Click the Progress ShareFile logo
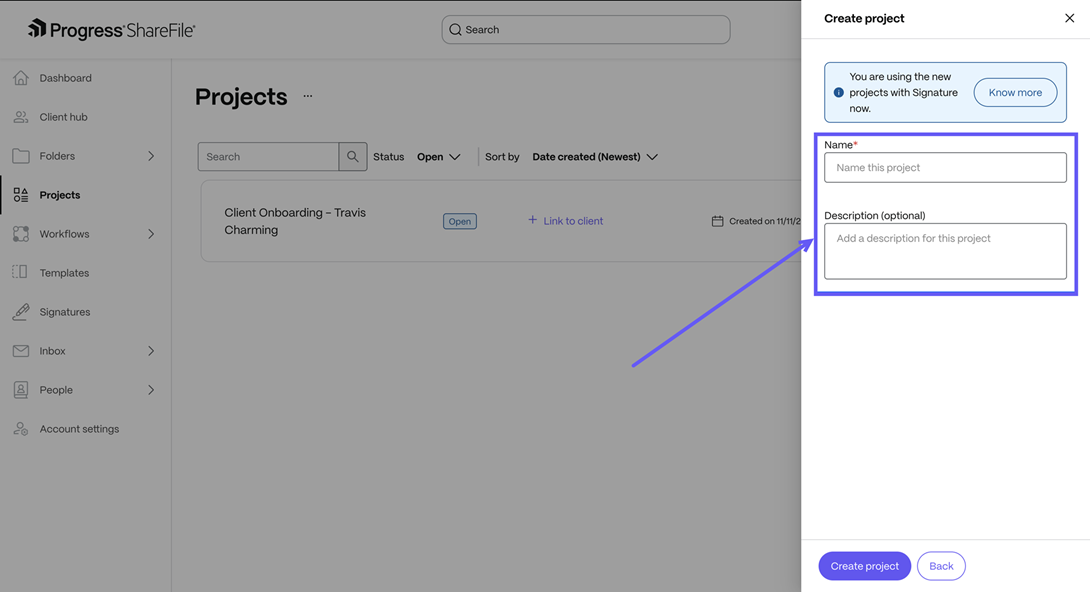Viewport: 1090px width, 592px height. 110,29
